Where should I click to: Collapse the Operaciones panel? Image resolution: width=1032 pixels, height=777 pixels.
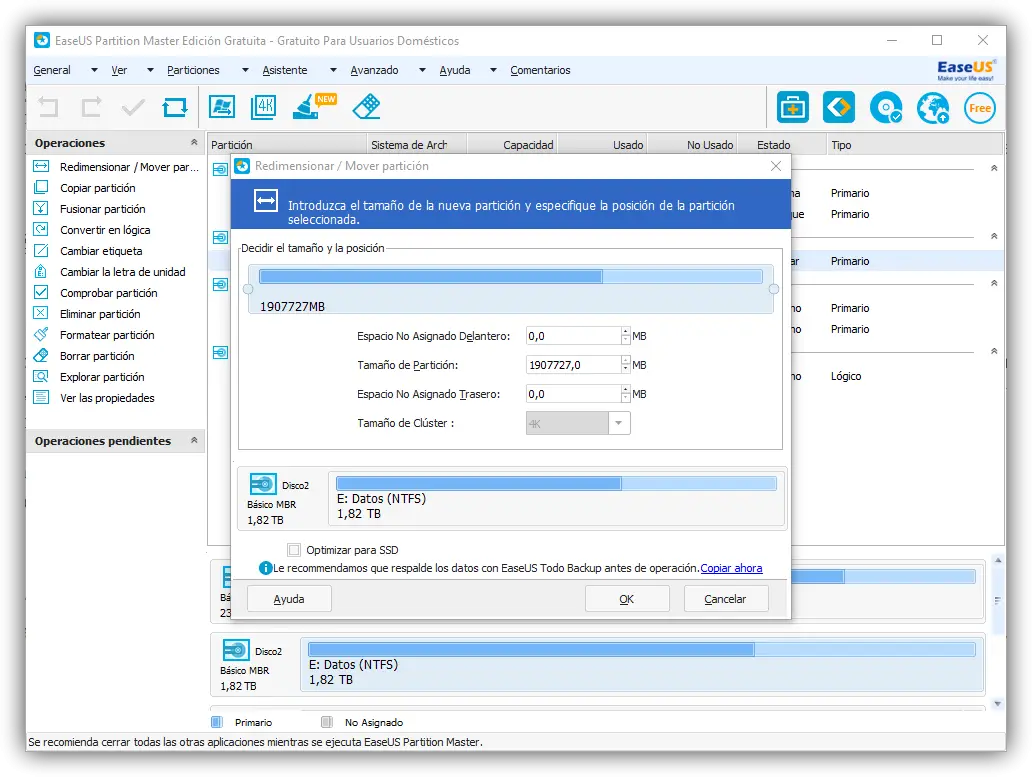(194, 143)
